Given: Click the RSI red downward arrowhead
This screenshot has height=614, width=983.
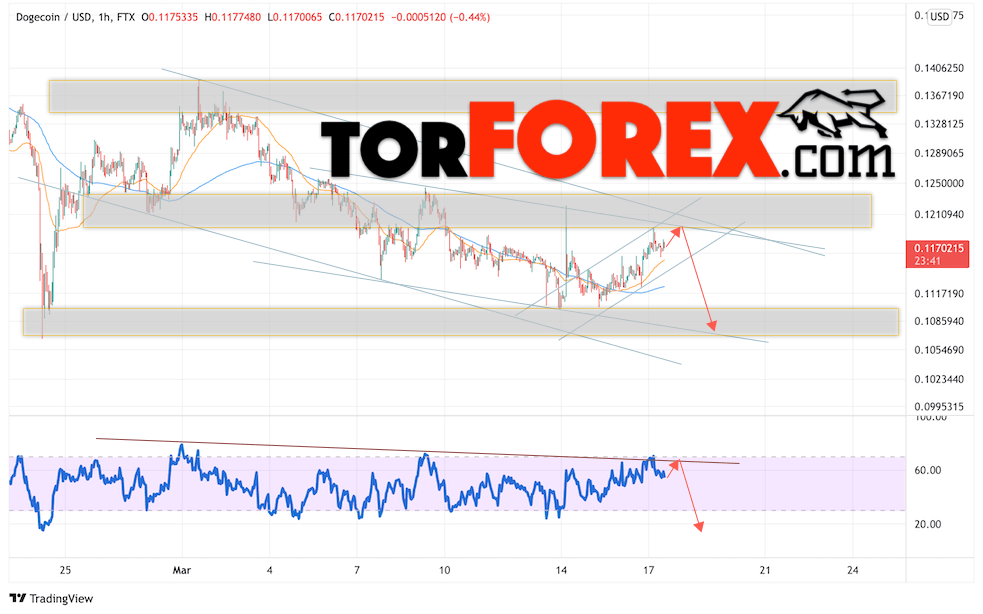Looking at the screenshot, I should pos(699,526).
